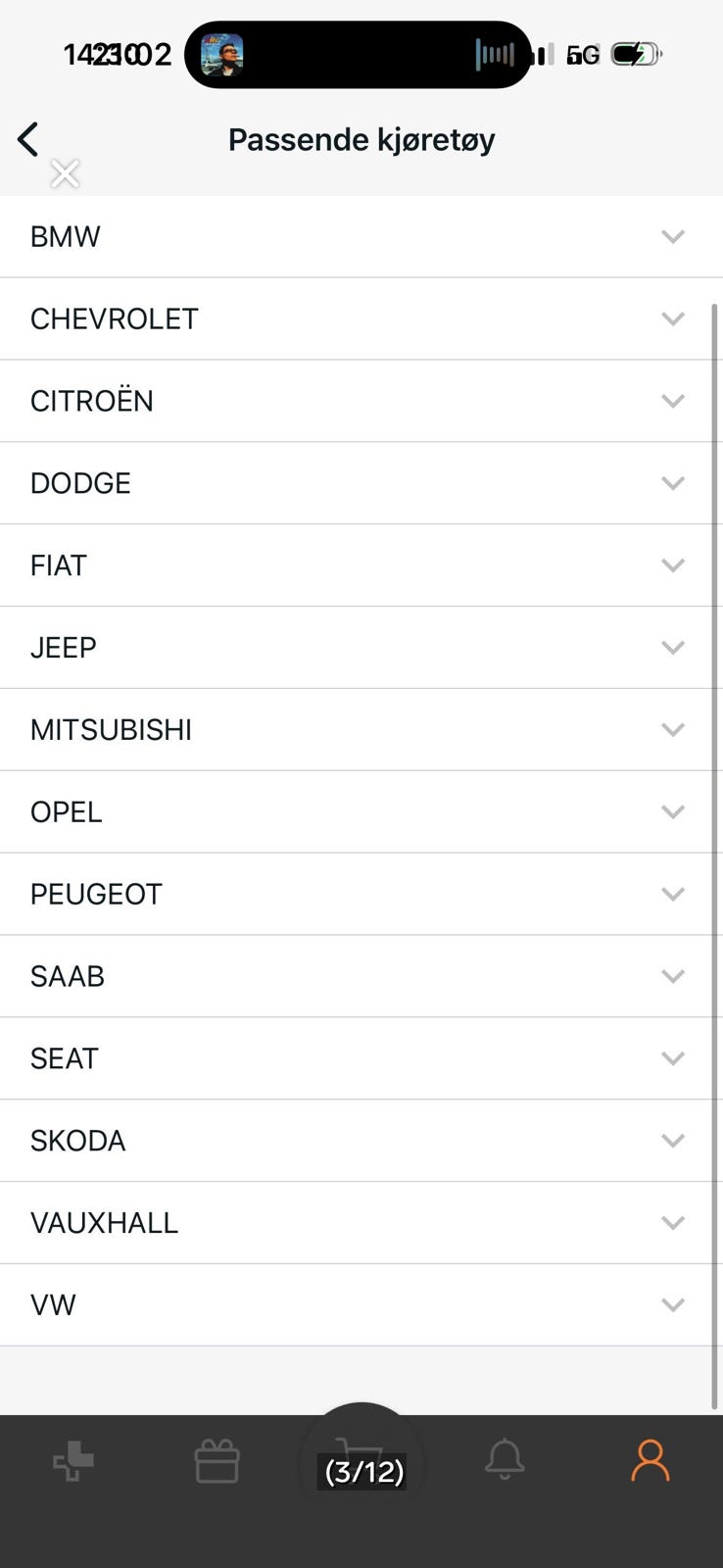Expand the BMW vehicle list
This screenshot has width=723, height=1568.
[x=672, y=236]
